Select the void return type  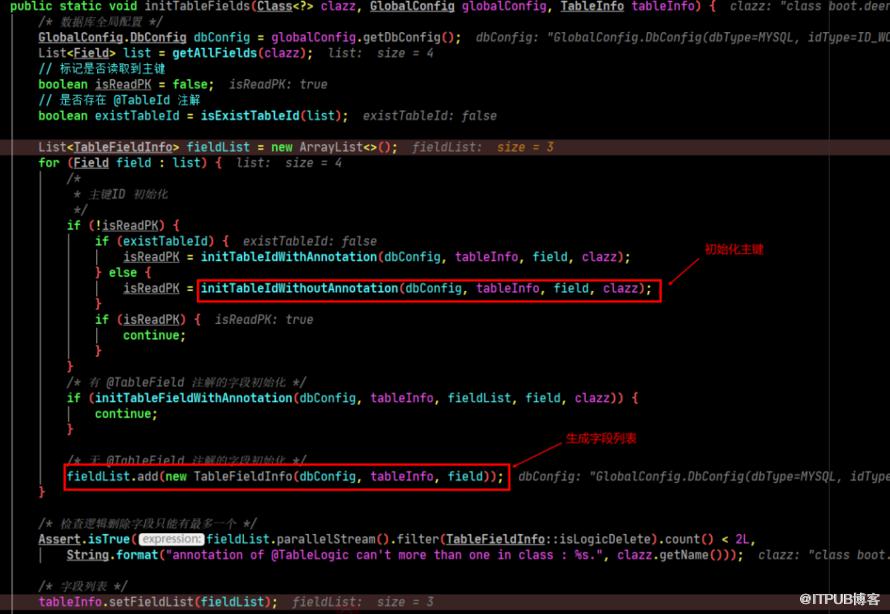tap(123, 6)
